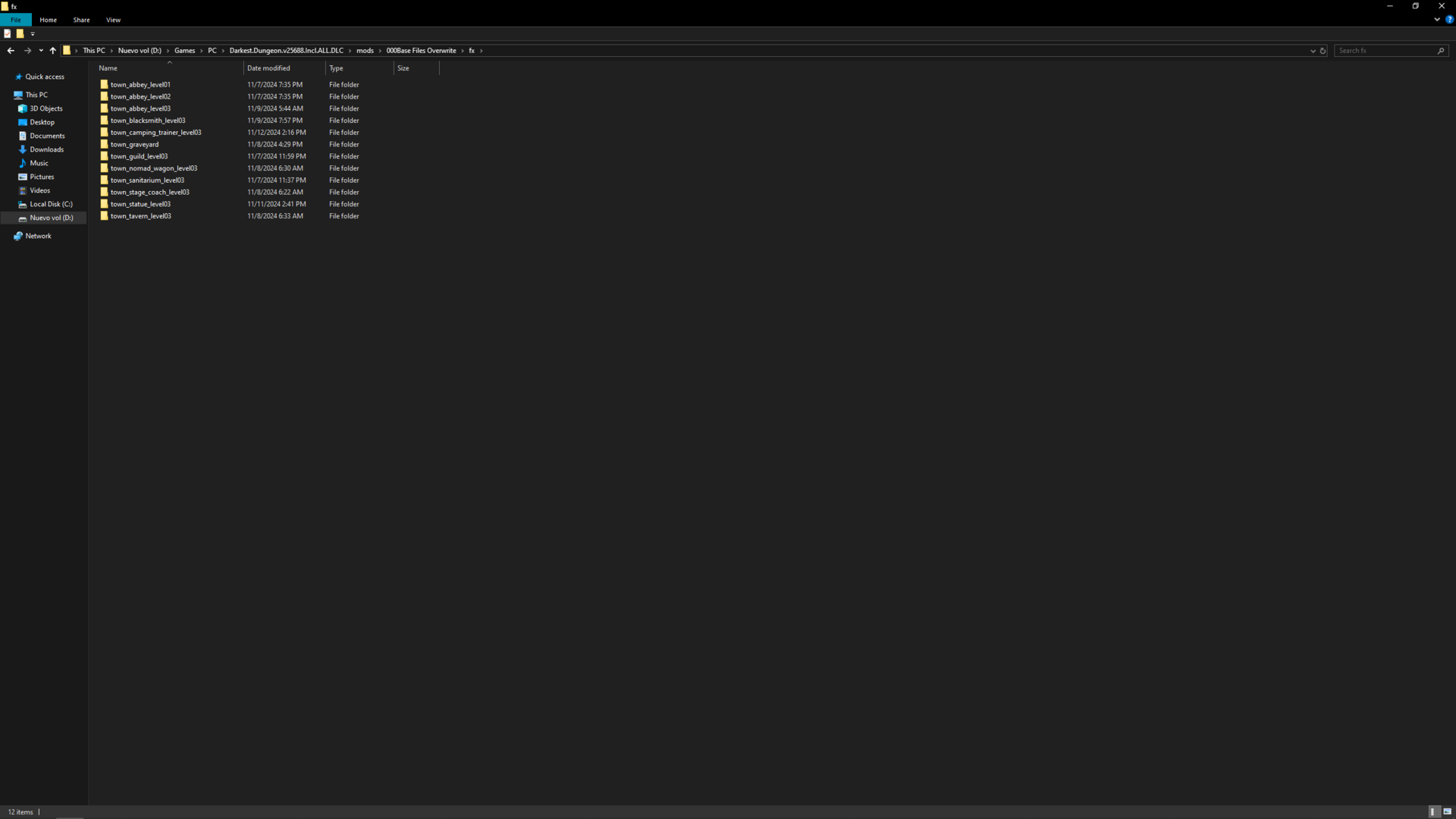Switch to the Home ribbon tab

pos(48,20)
